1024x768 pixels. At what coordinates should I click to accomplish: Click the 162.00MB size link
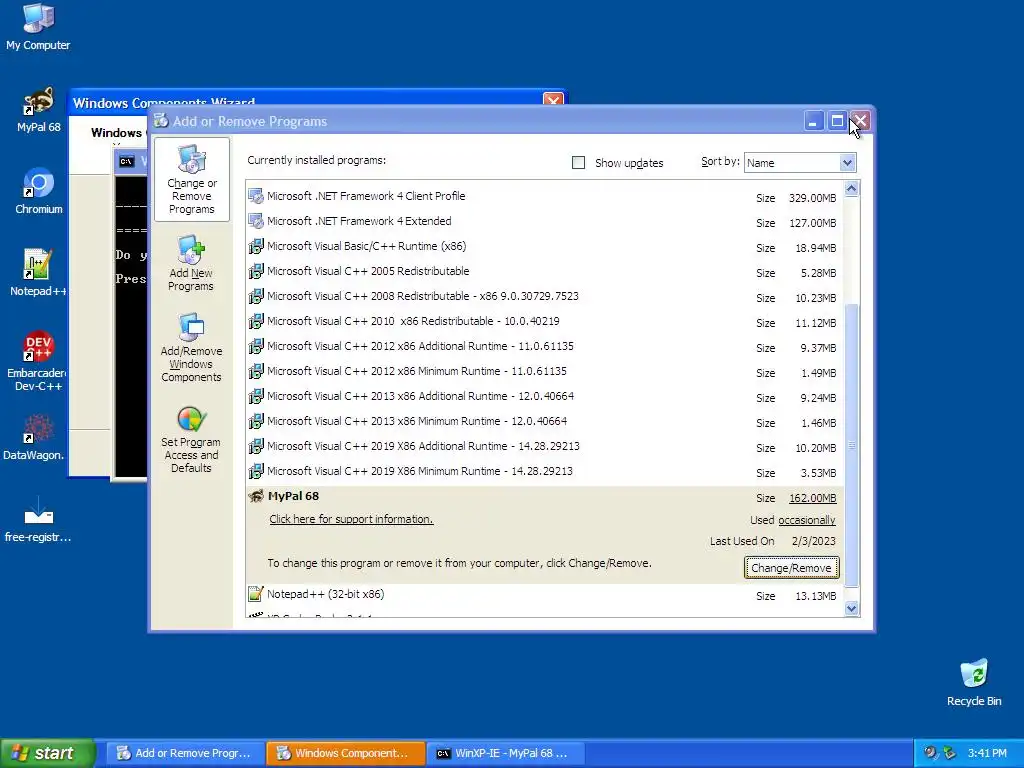point(812,498)
